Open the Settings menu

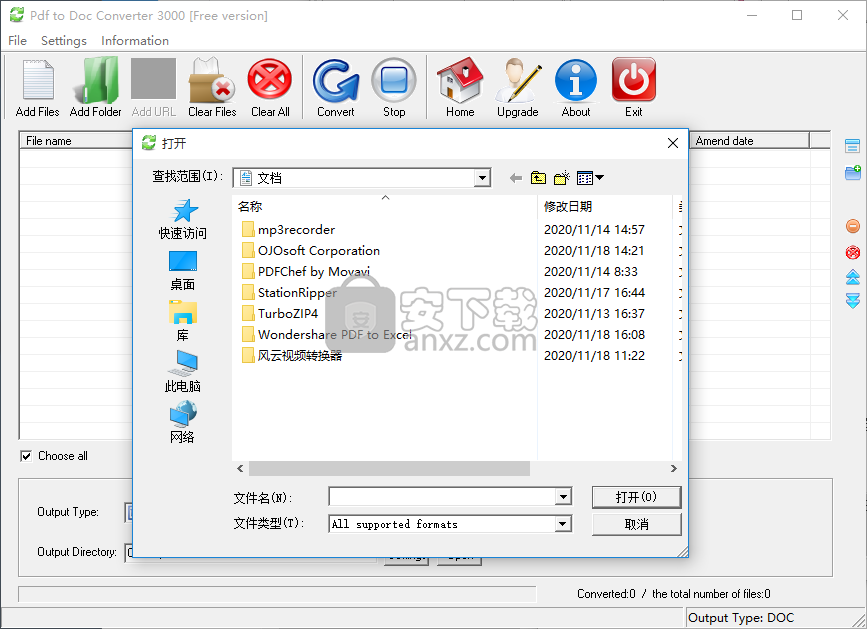(64, 41)
